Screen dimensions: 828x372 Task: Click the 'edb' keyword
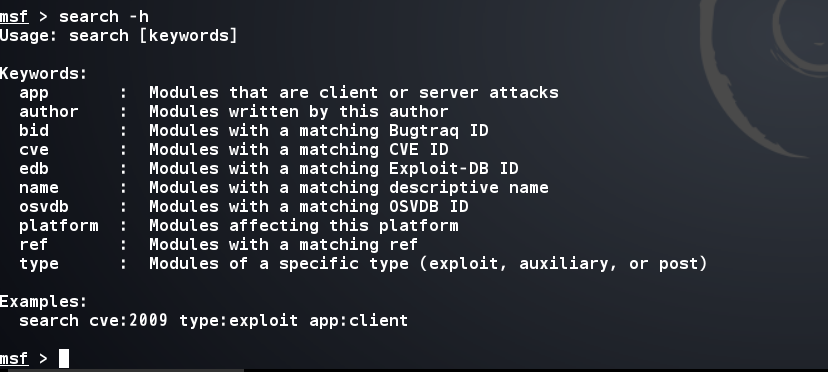(x=34, y=169)
